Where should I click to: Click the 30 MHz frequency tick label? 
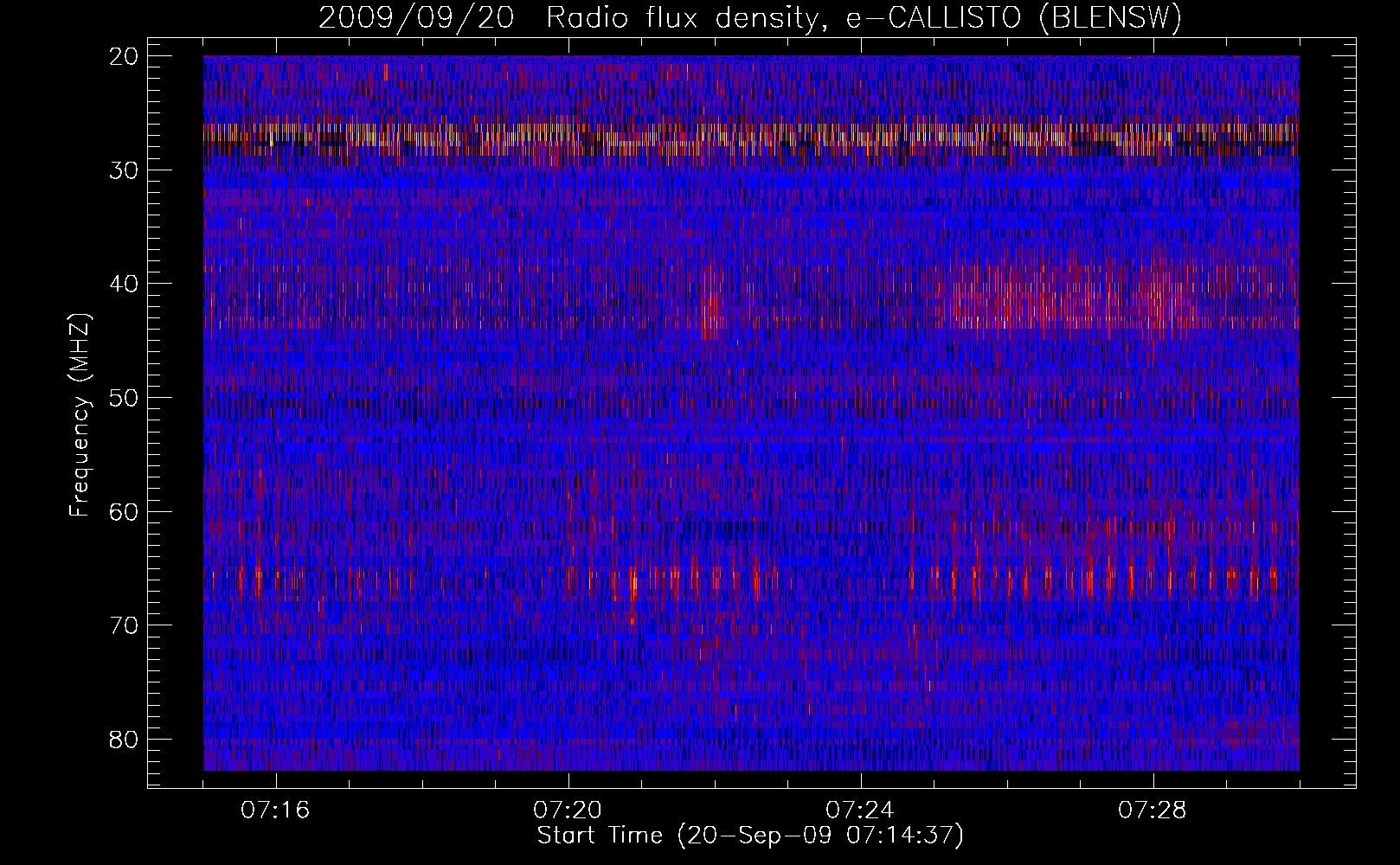125,170
